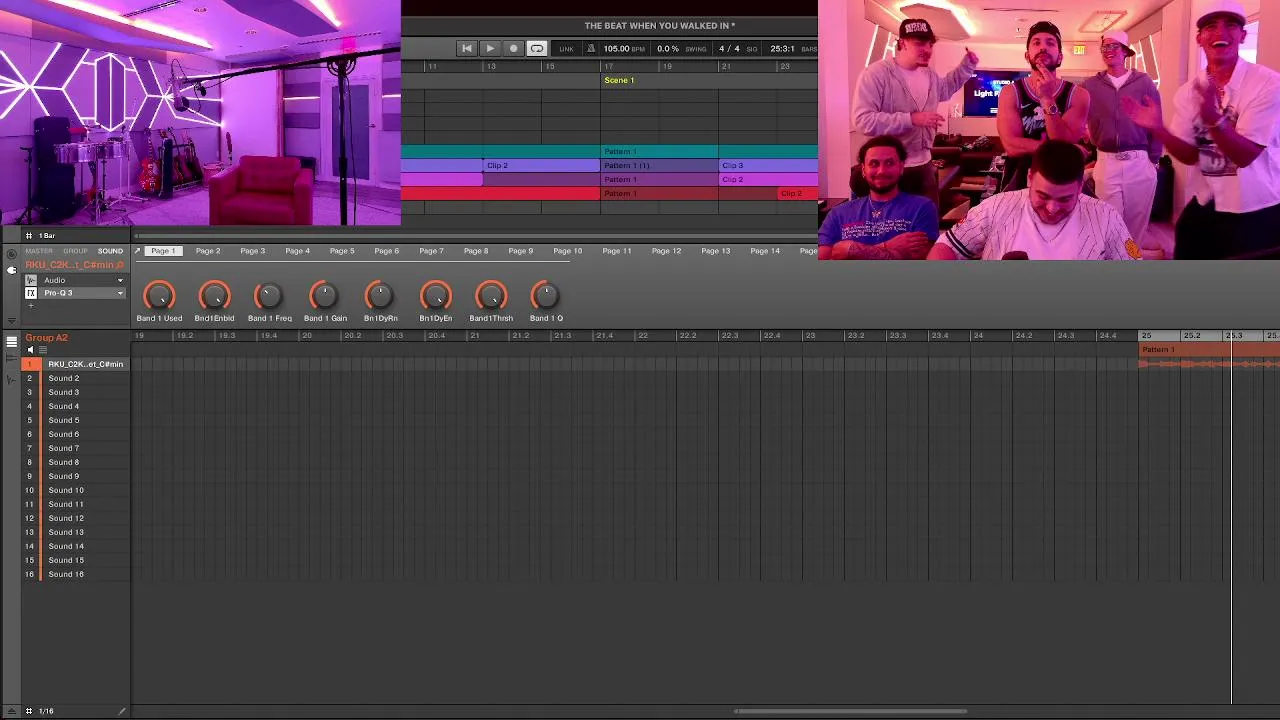Click the pencil paint mode icon

click(122, 711)
